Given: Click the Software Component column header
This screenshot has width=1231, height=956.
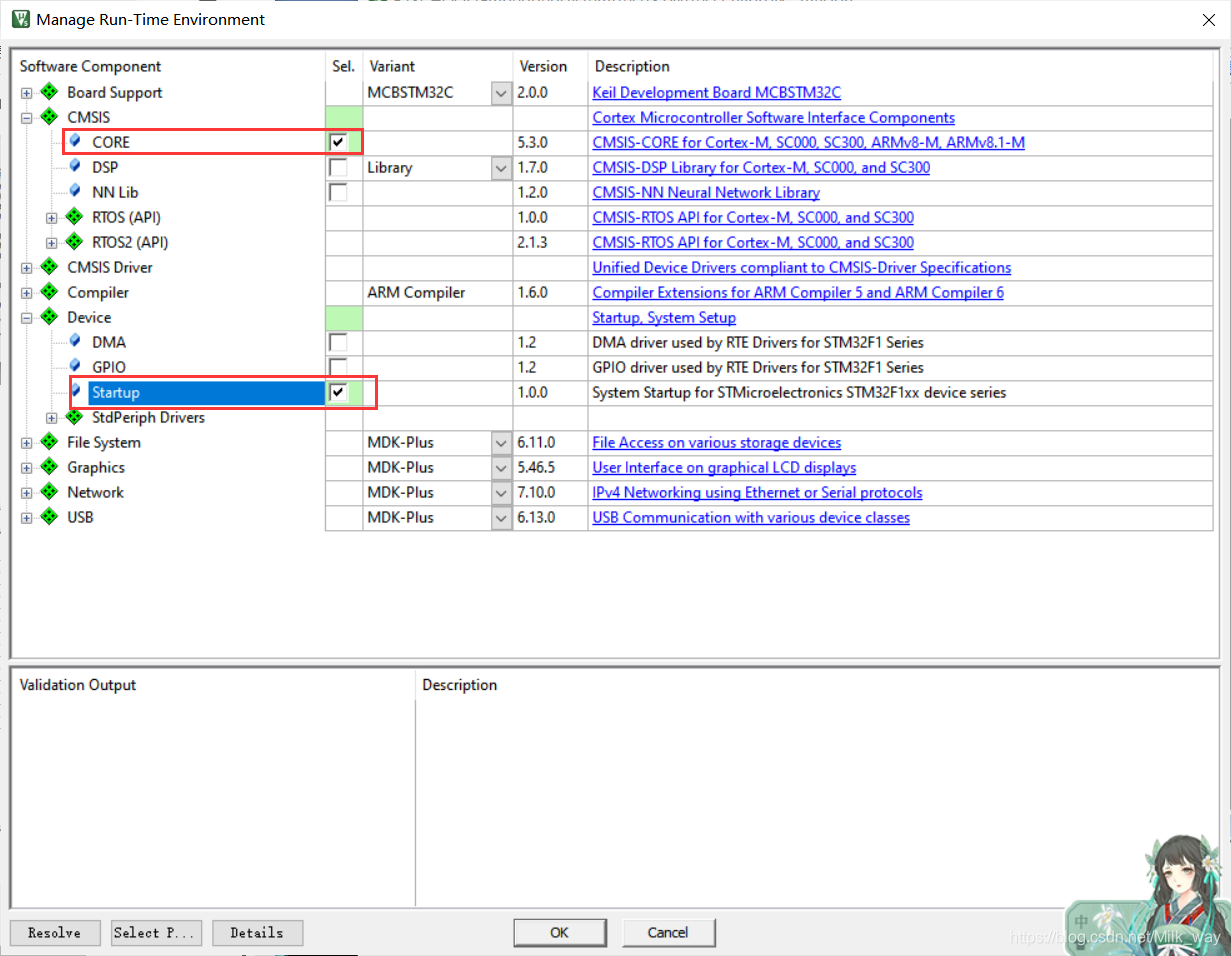Looking at the screenshot, I should [90, 66].
